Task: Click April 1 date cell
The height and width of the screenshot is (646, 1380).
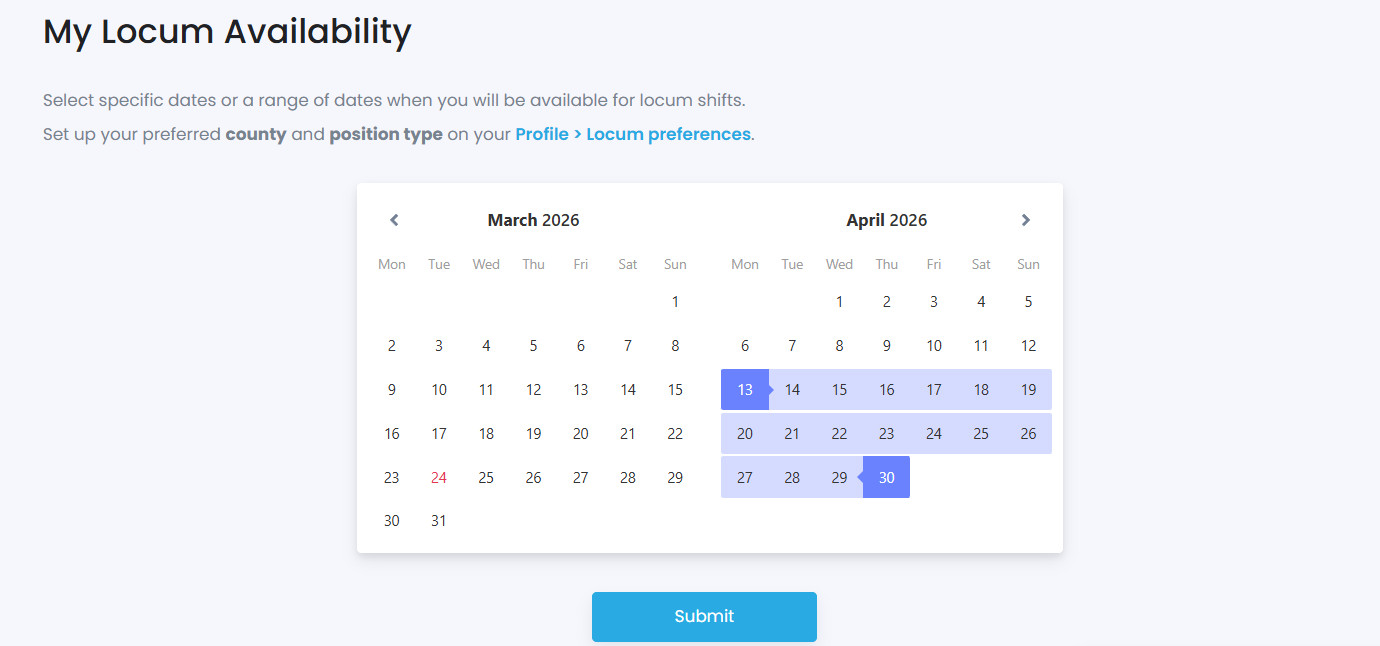Action: tap(840, 302)
